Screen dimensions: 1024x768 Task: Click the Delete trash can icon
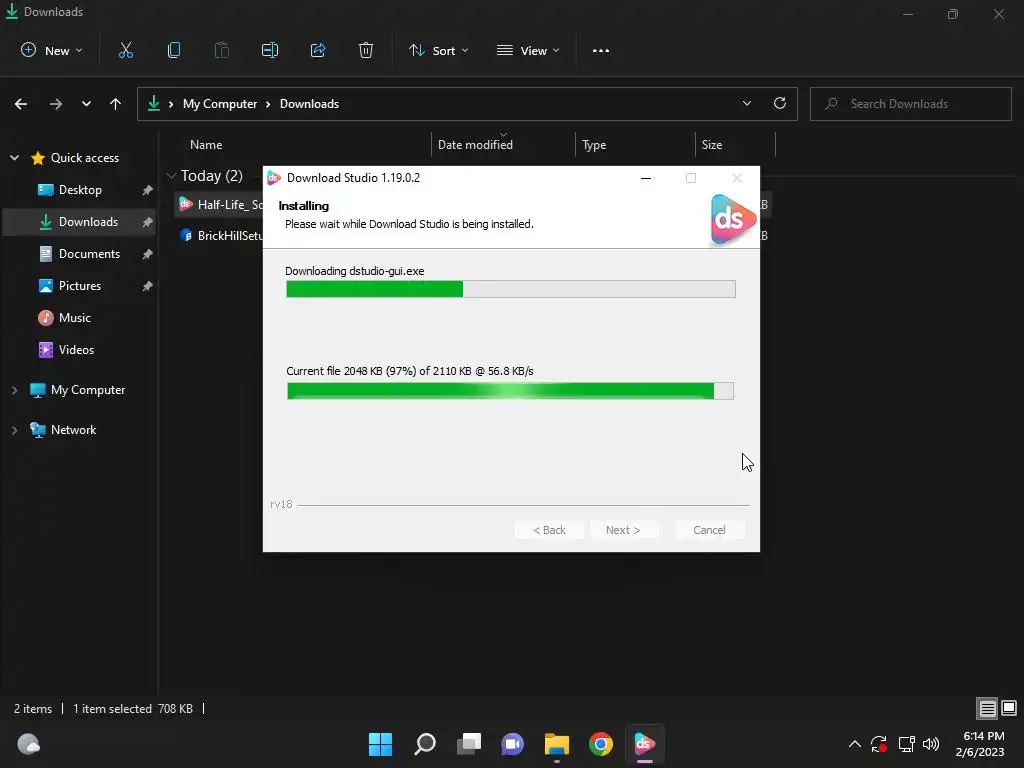point(366,50)
